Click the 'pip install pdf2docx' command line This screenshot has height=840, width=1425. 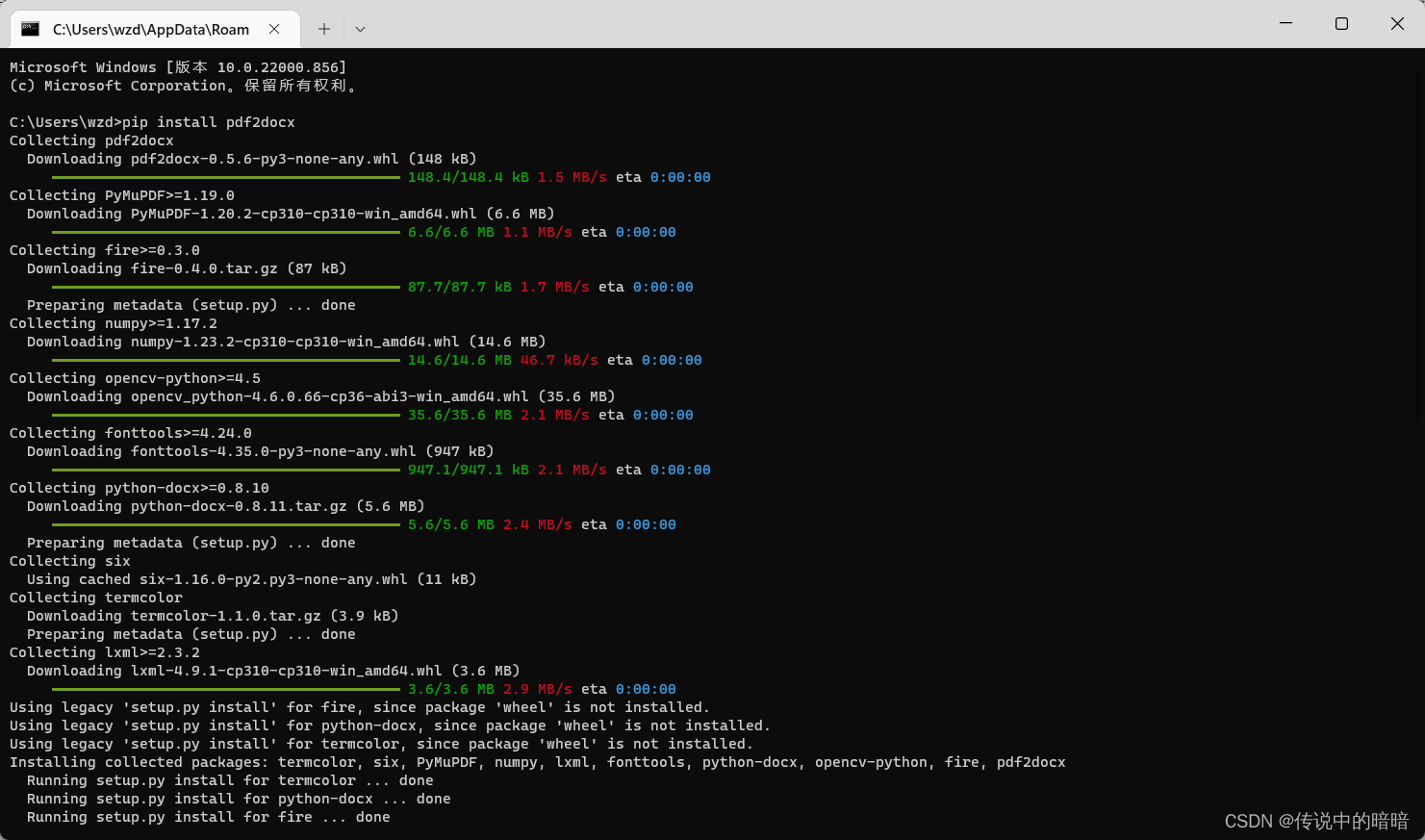[152, 122]
